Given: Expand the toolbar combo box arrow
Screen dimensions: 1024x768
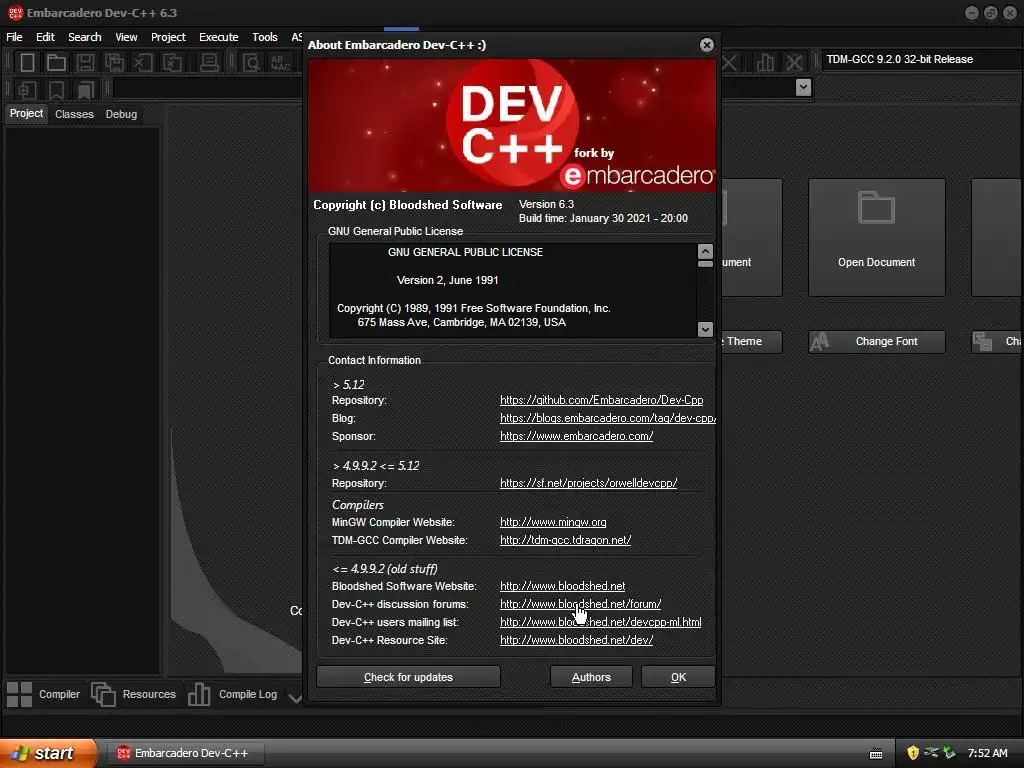Looking at the screenshot, I should click(804, 87).
